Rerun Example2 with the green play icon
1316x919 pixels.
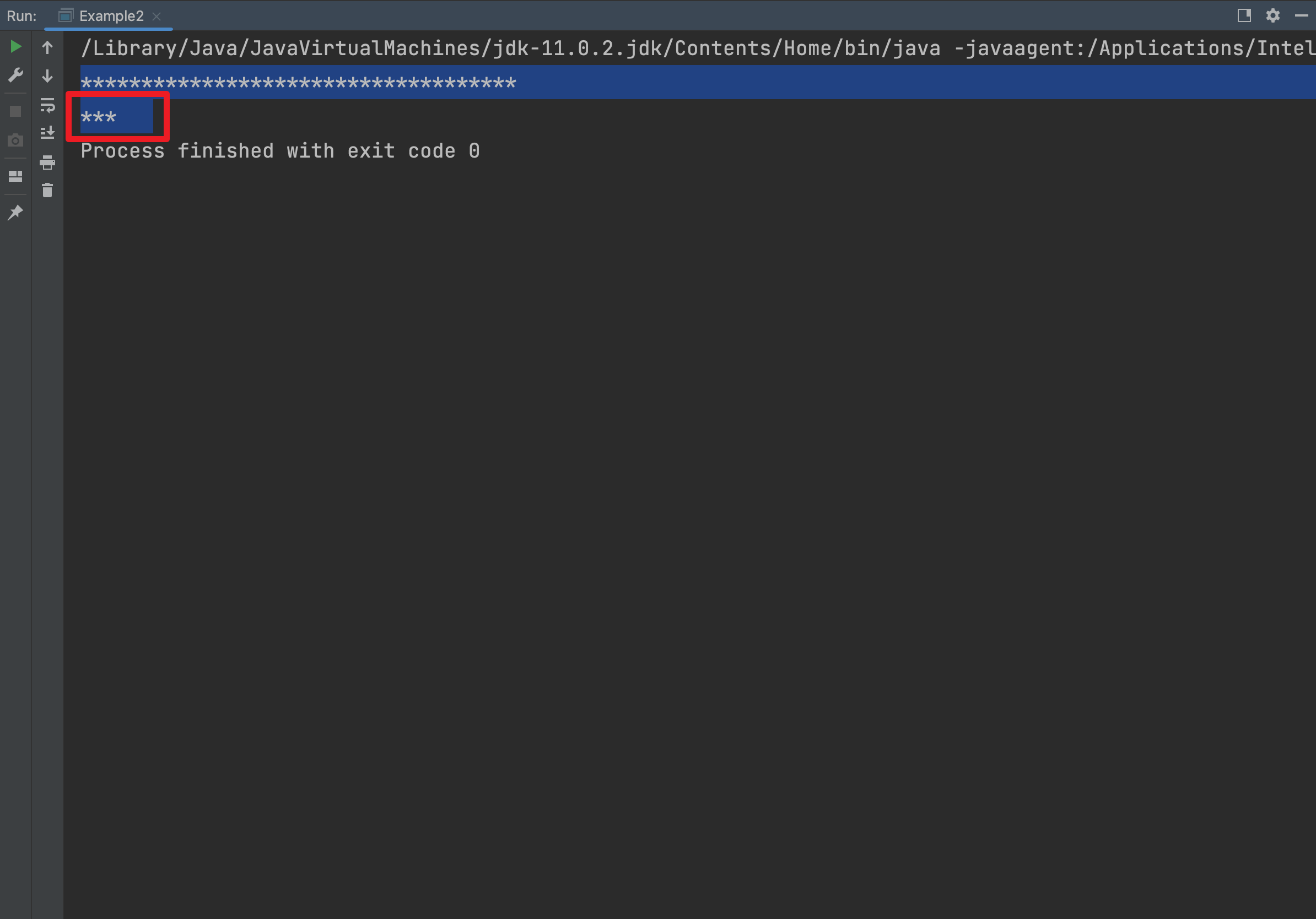pos(15,46)
